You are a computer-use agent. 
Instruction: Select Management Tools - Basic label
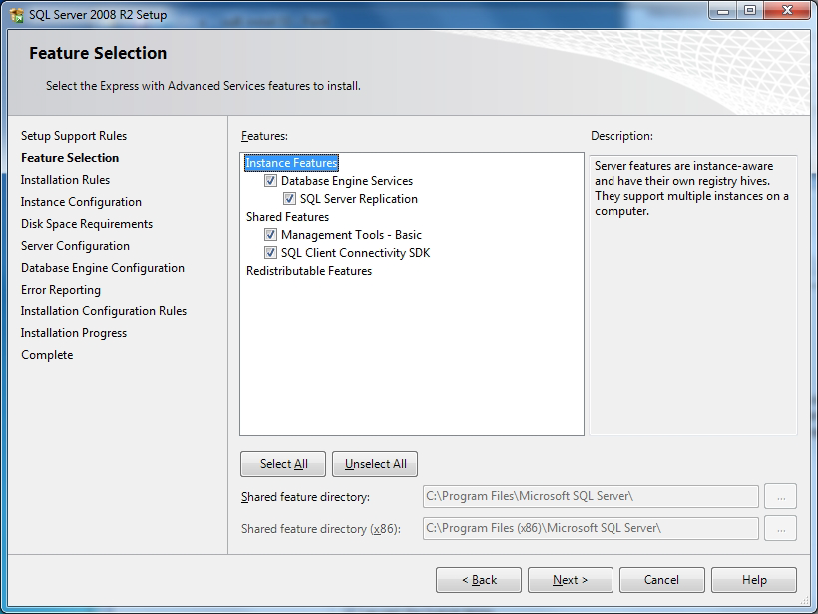(x=351, y=235)
